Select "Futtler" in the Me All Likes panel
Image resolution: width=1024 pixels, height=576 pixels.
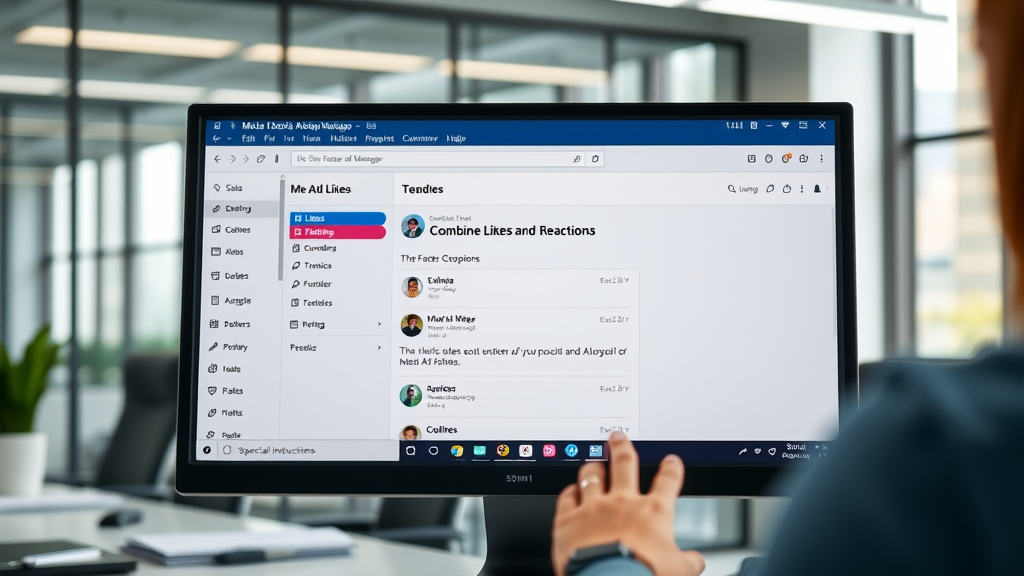click(312, 284)
